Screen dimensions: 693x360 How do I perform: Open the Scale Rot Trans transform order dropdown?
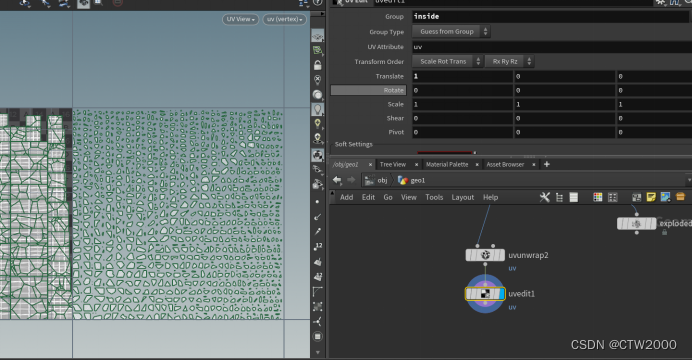click(447, 61)
